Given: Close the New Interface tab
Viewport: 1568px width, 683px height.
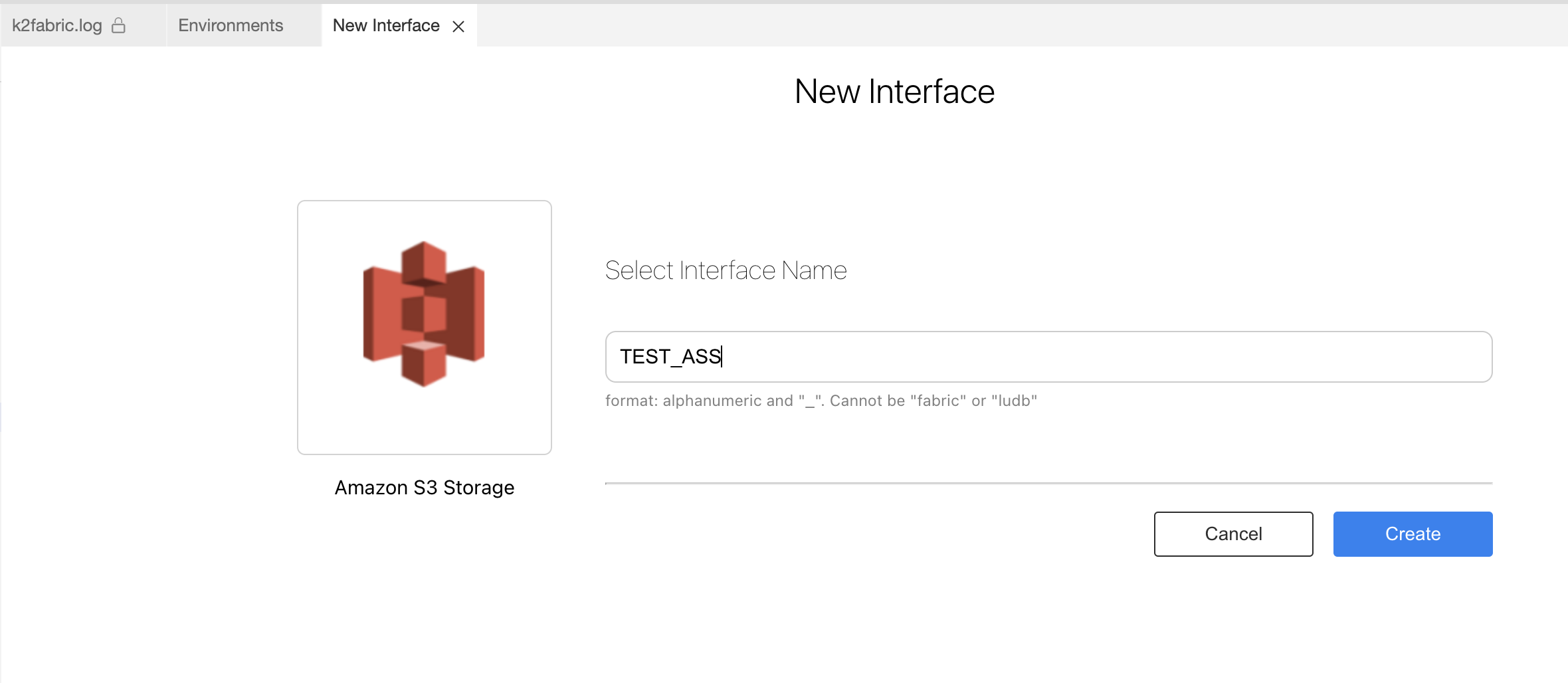Looking at the screenshot, I should tap(458, 27).
